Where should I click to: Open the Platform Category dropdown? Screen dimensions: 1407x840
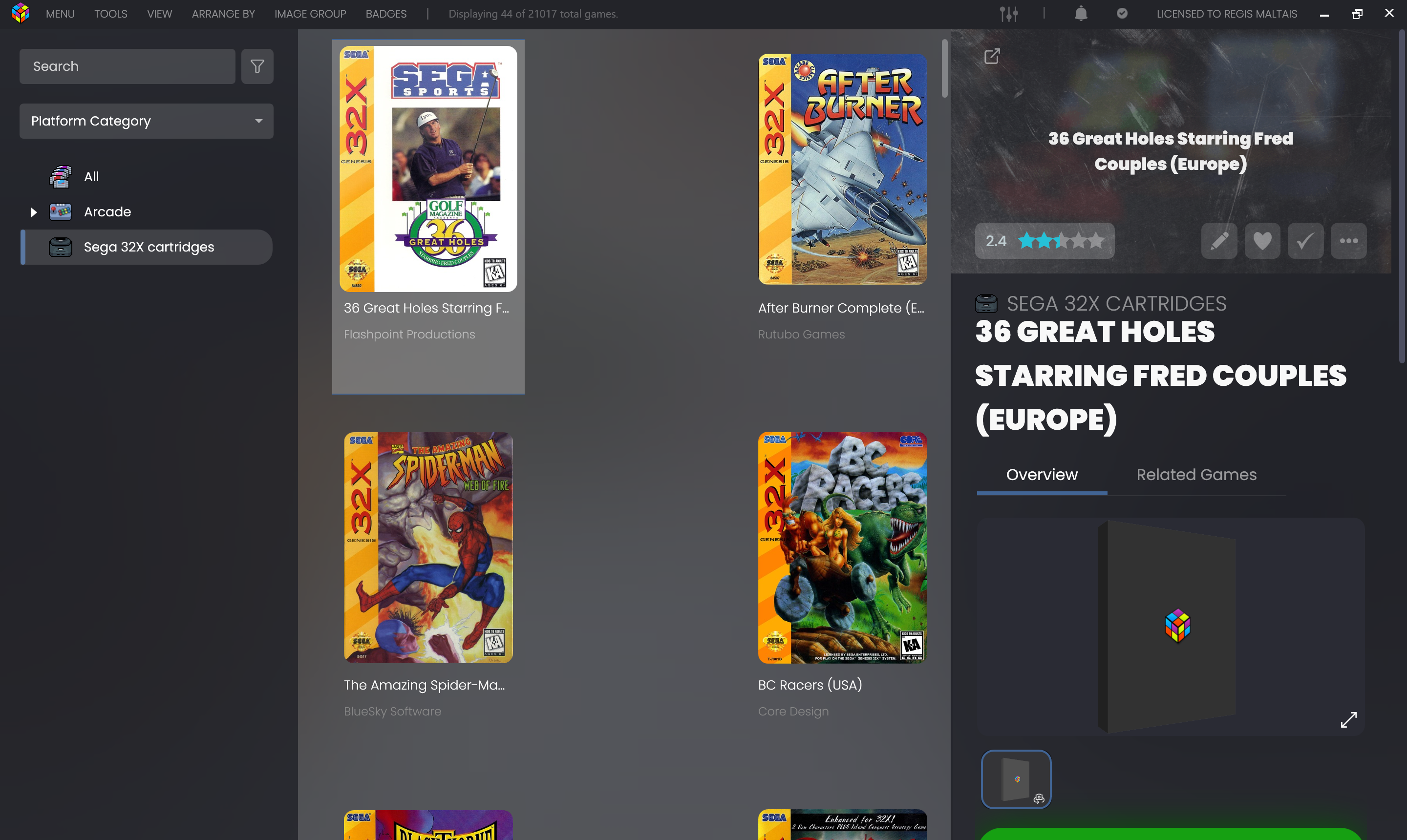click(146, 121)
